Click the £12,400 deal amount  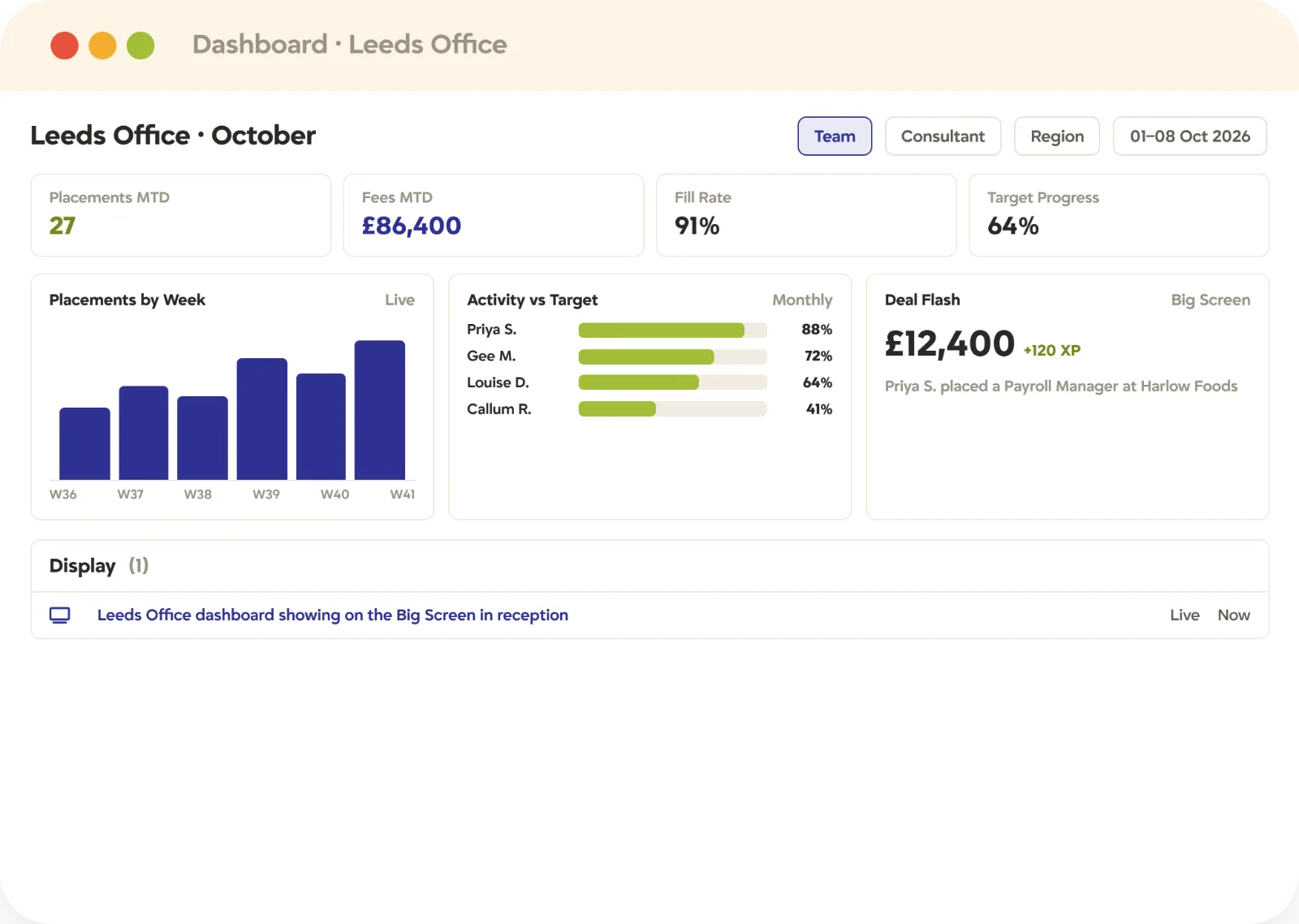coord(950,344)
